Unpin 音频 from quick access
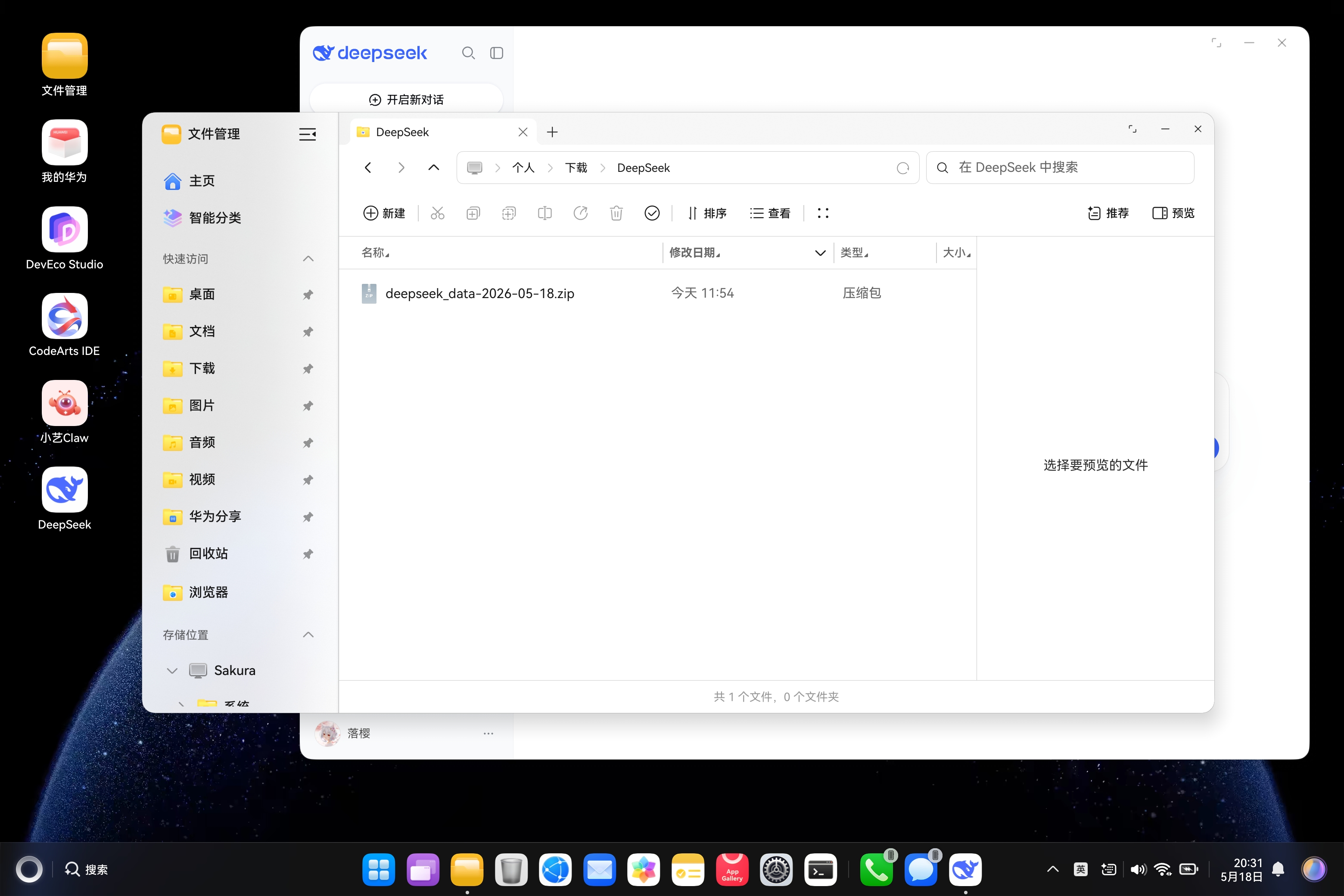Screen dimensions: 1344x896 (308, 443)
